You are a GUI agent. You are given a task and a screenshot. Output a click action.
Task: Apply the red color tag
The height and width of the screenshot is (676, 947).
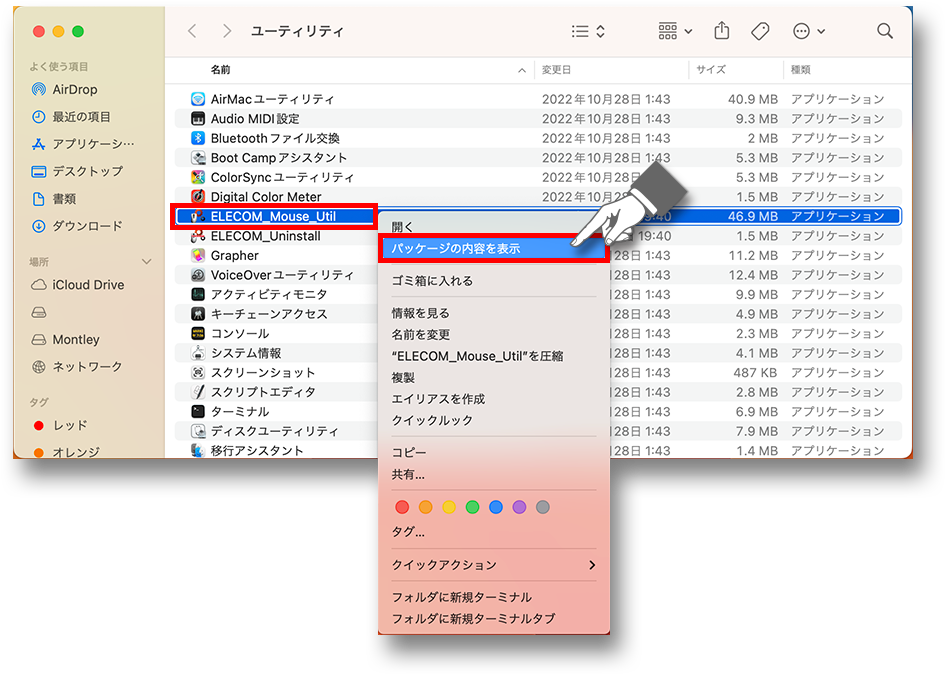(x=402, y=507)
